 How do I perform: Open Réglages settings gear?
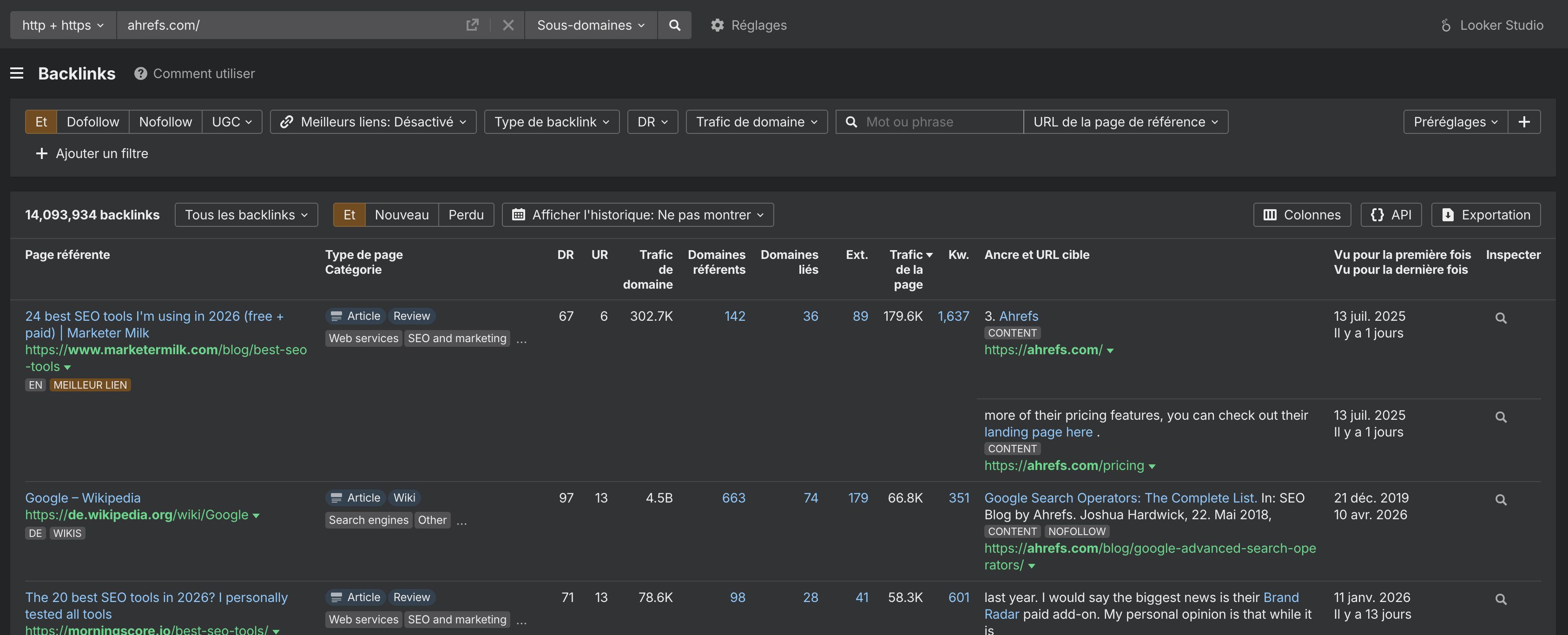(x=749, y=25)
